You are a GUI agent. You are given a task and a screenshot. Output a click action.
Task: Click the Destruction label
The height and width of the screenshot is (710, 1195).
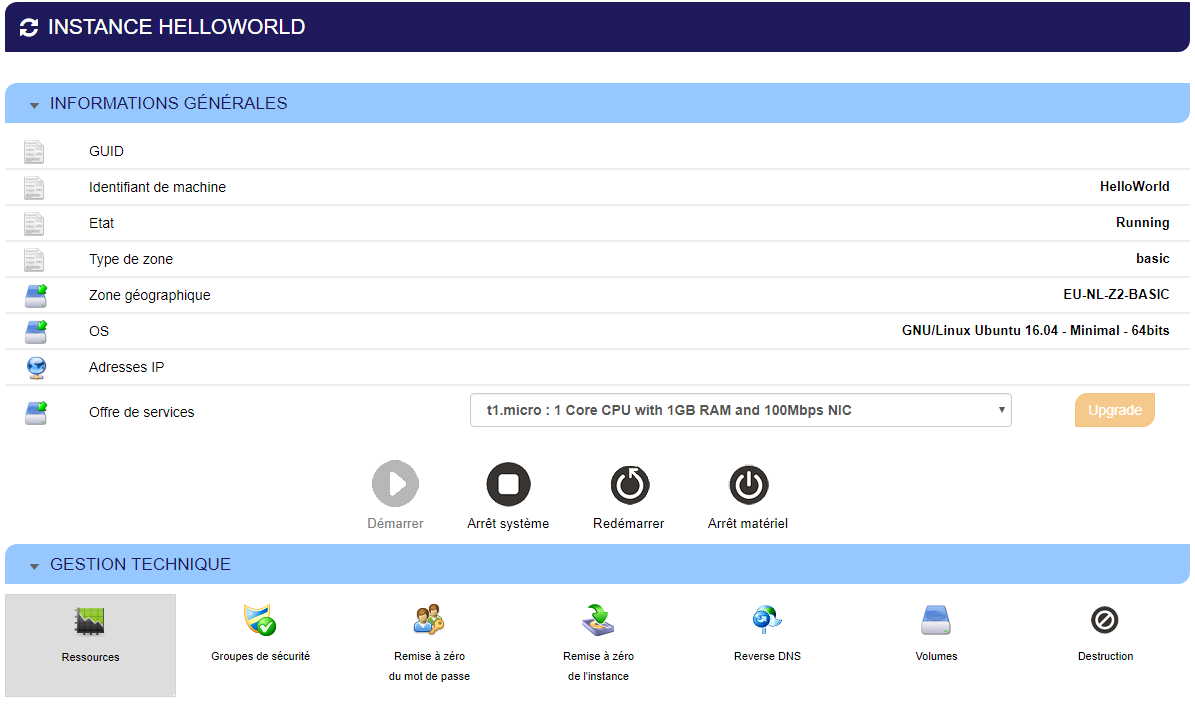click(1105, 656)
